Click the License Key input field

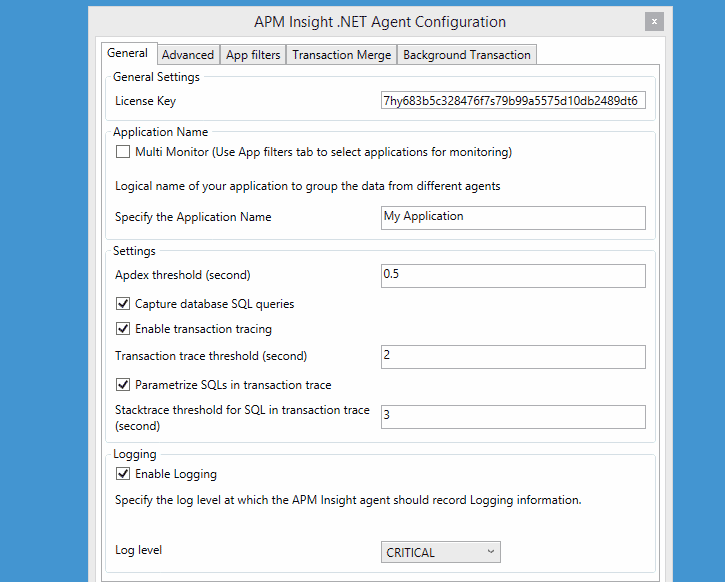[x=513, y=101]
